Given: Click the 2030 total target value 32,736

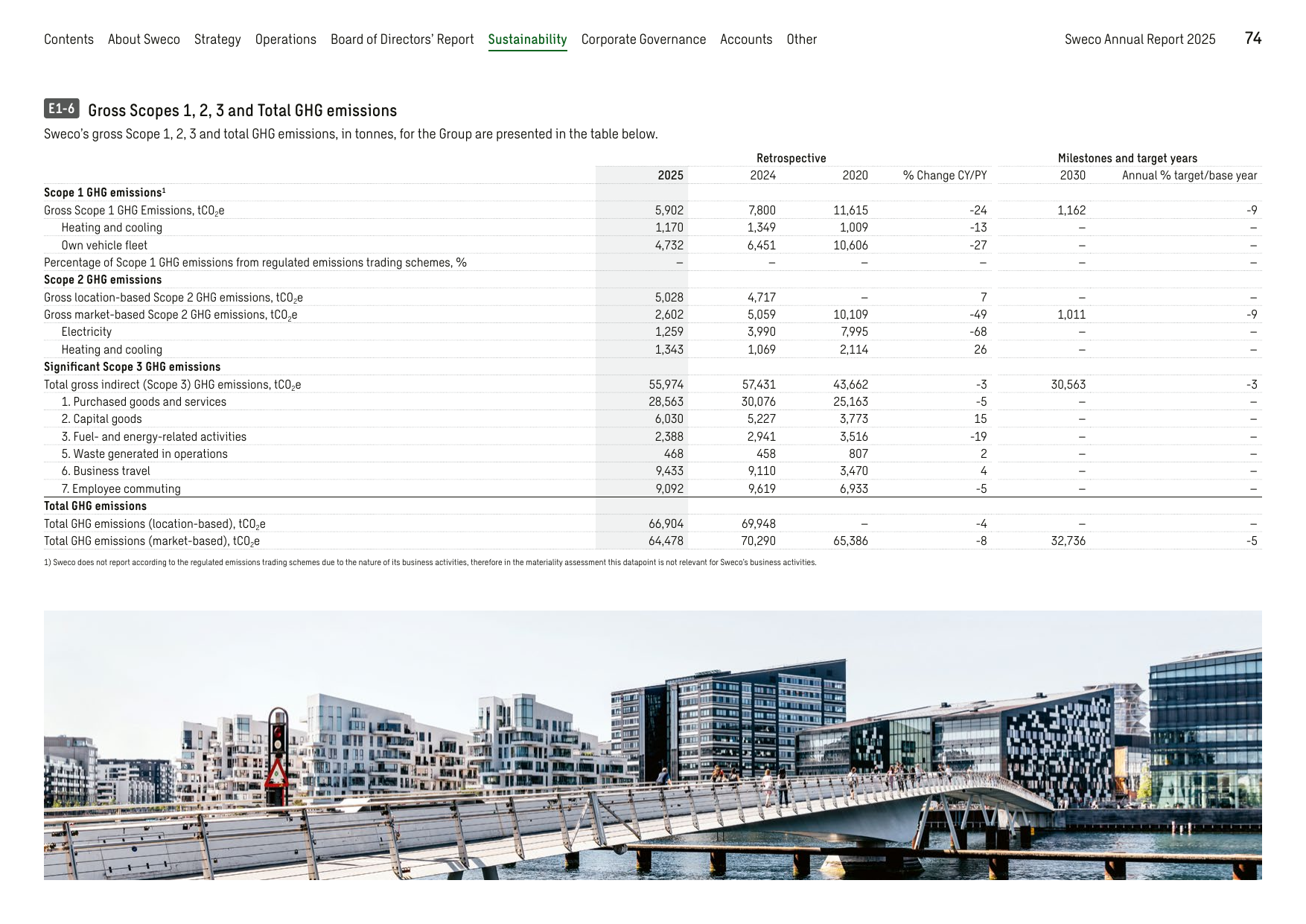Looking at the screenshot, I should (1068, 541).
